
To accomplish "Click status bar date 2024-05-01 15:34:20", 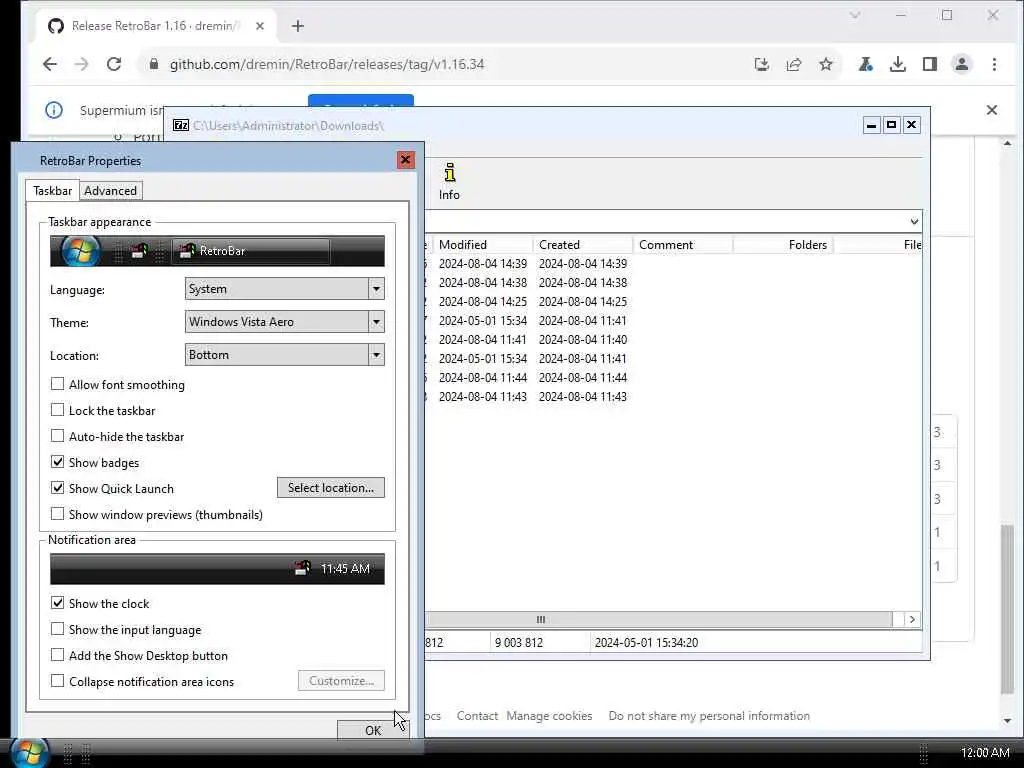I will (647, 643).
